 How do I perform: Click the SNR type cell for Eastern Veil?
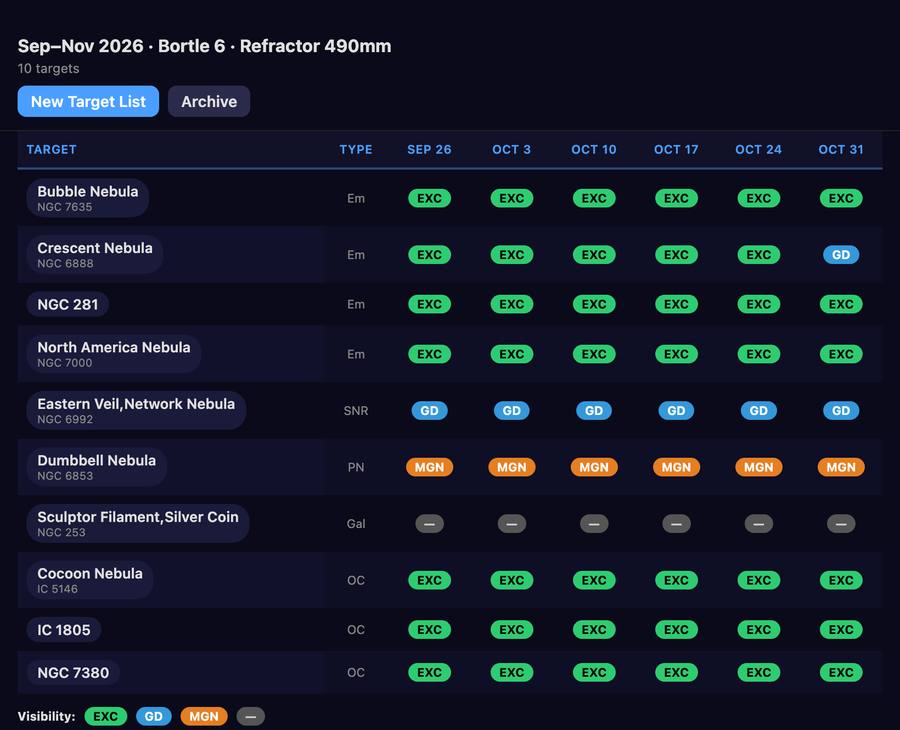(356, 410)
